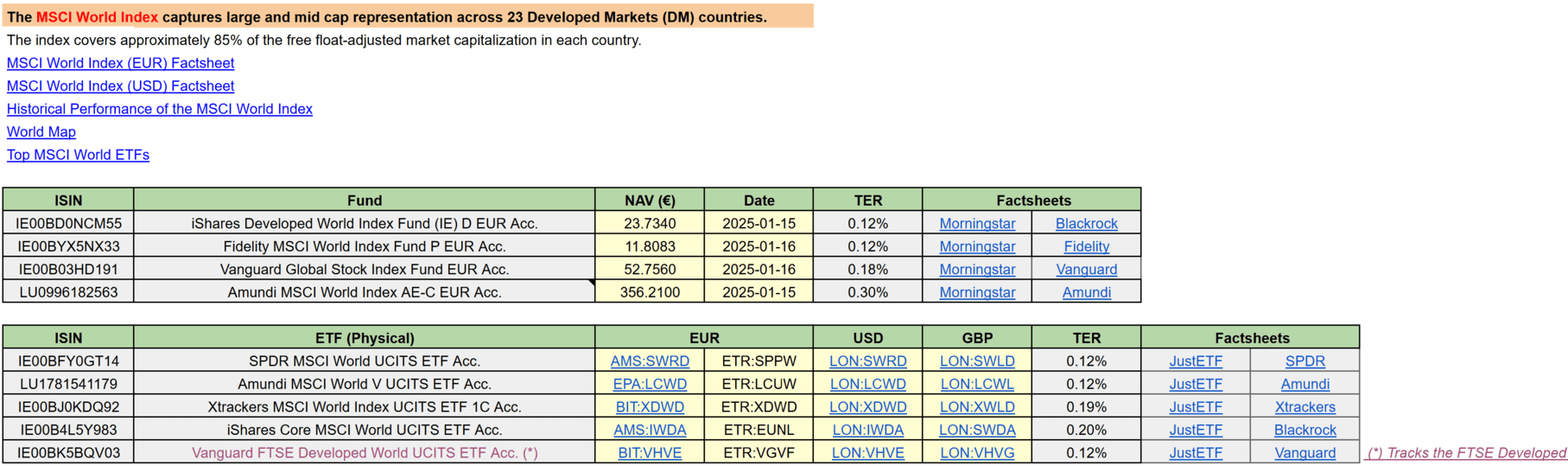Select NAV value 23.7340
Screen dimensions: 1568x466
[650, 223]
